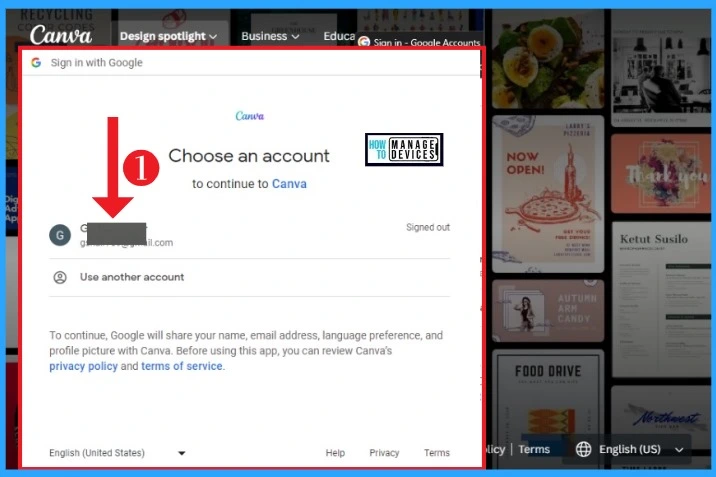Open the Thank you card thumbnail
Viewport: 716px width, 477px height.
(661, 173)
